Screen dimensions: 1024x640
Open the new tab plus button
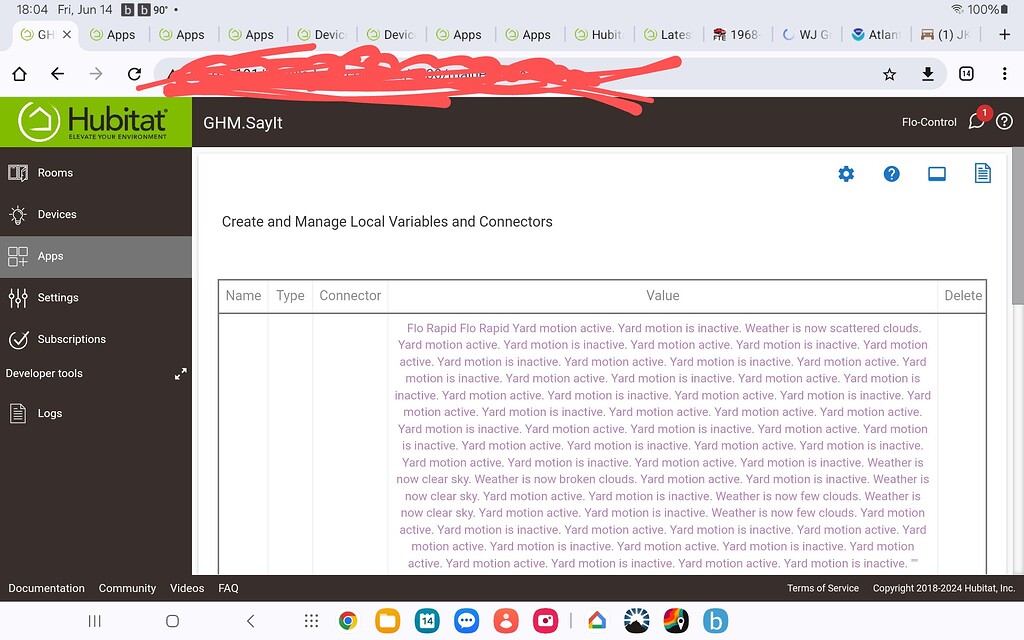click(1004, 34)
